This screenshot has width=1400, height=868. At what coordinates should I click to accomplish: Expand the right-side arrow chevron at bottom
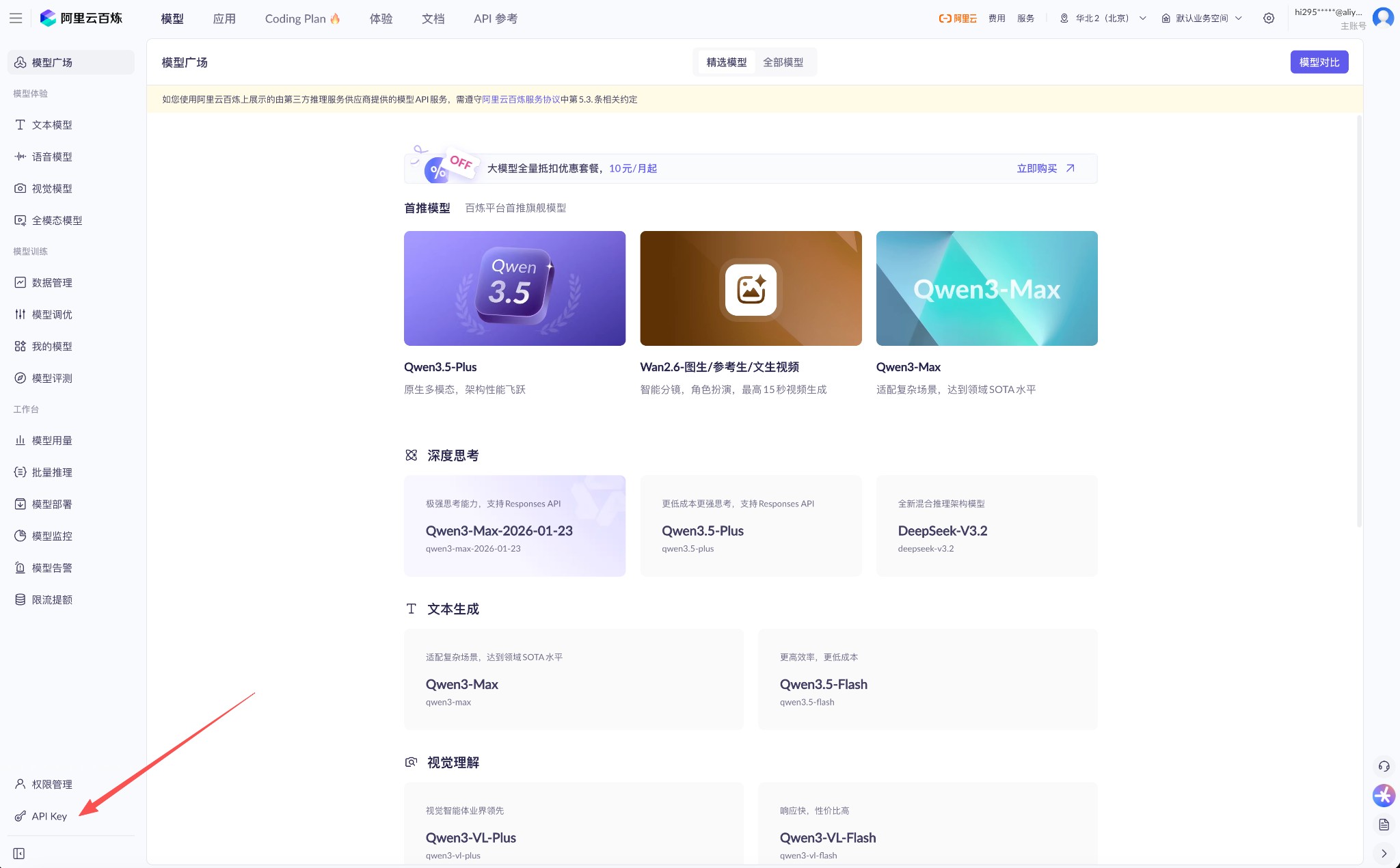click(1384, 854)
